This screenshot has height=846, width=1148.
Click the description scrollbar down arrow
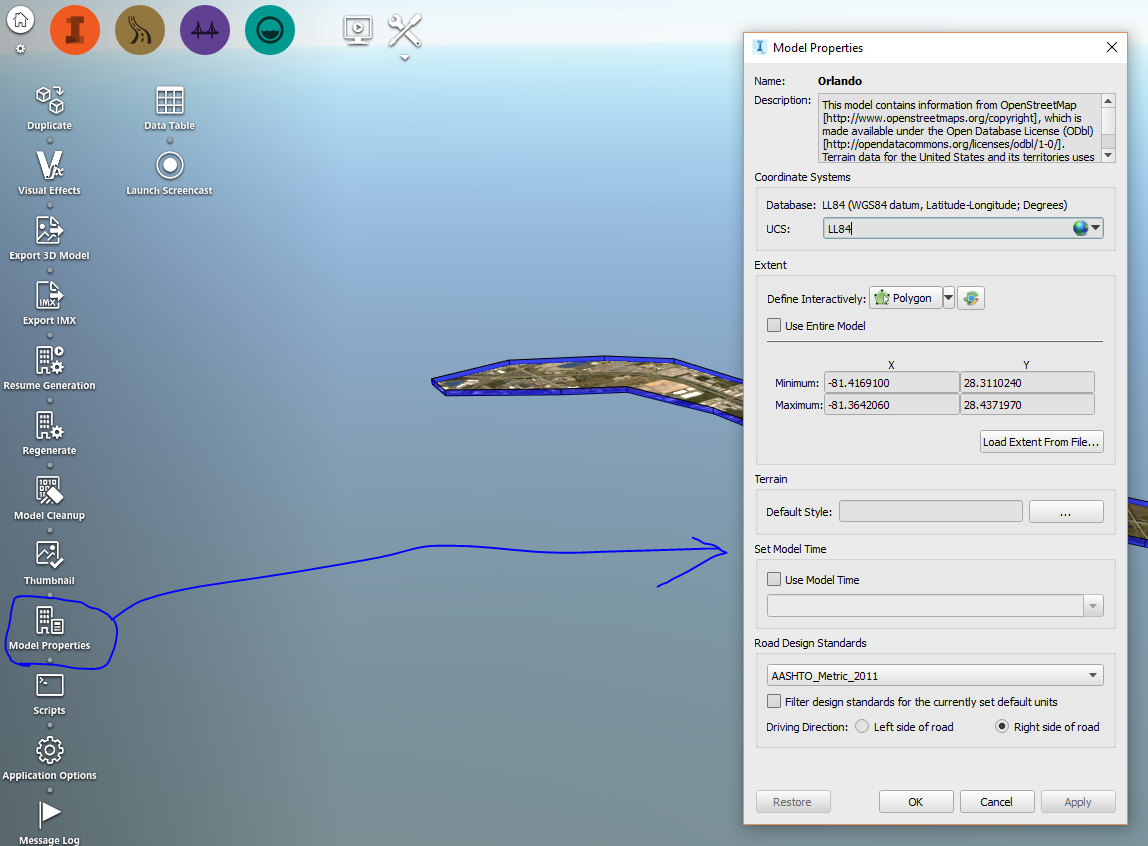point(1108,155)
